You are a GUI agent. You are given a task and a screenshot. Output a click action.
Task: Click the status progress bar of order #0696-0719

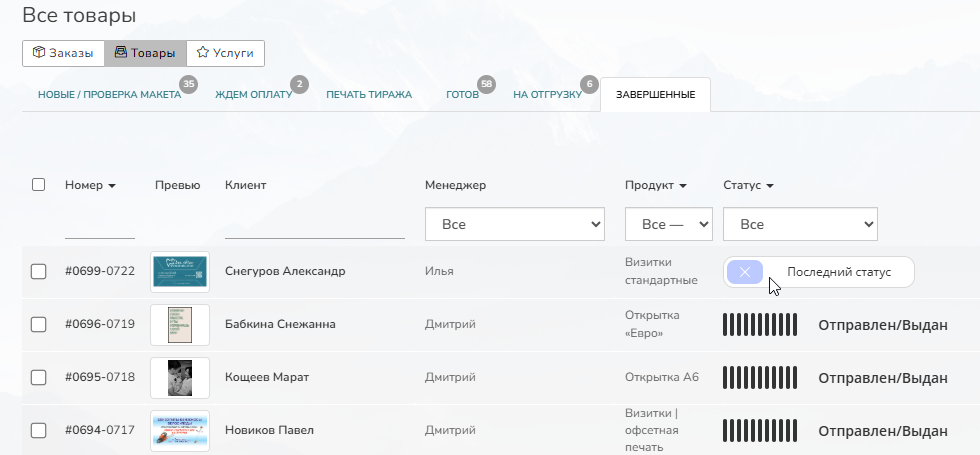pyautogui.click(x=760, y=324)
